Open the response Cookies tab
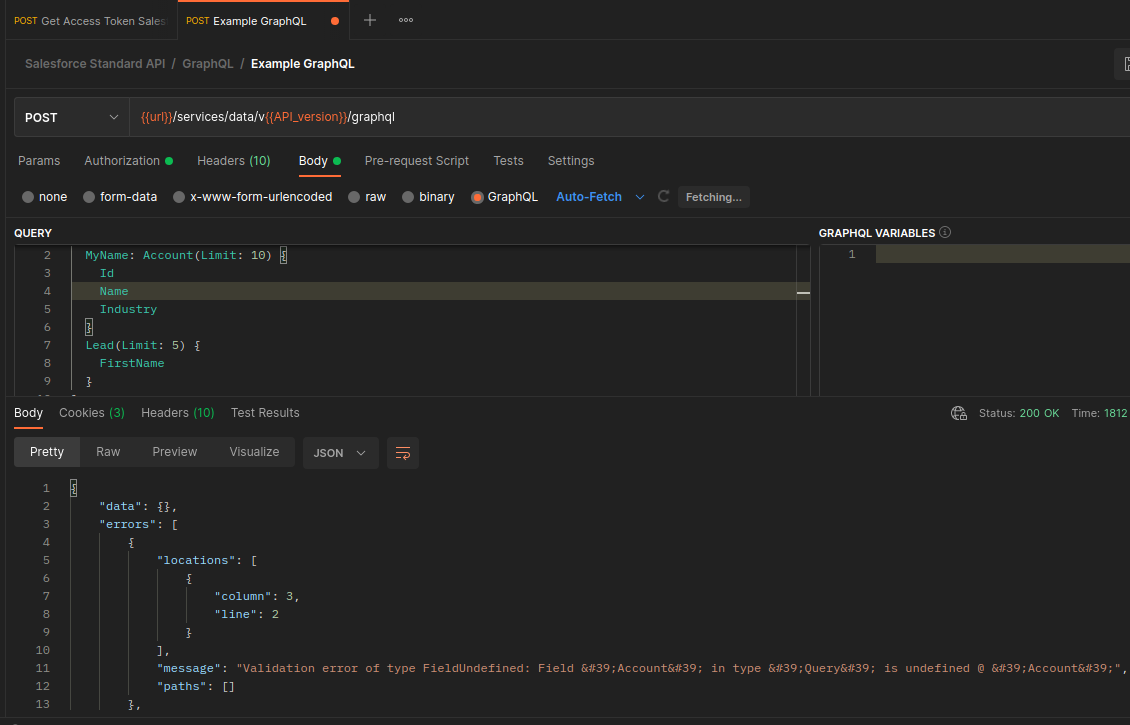The height and width of the screenshot is (725, 1130). [91, 413]
